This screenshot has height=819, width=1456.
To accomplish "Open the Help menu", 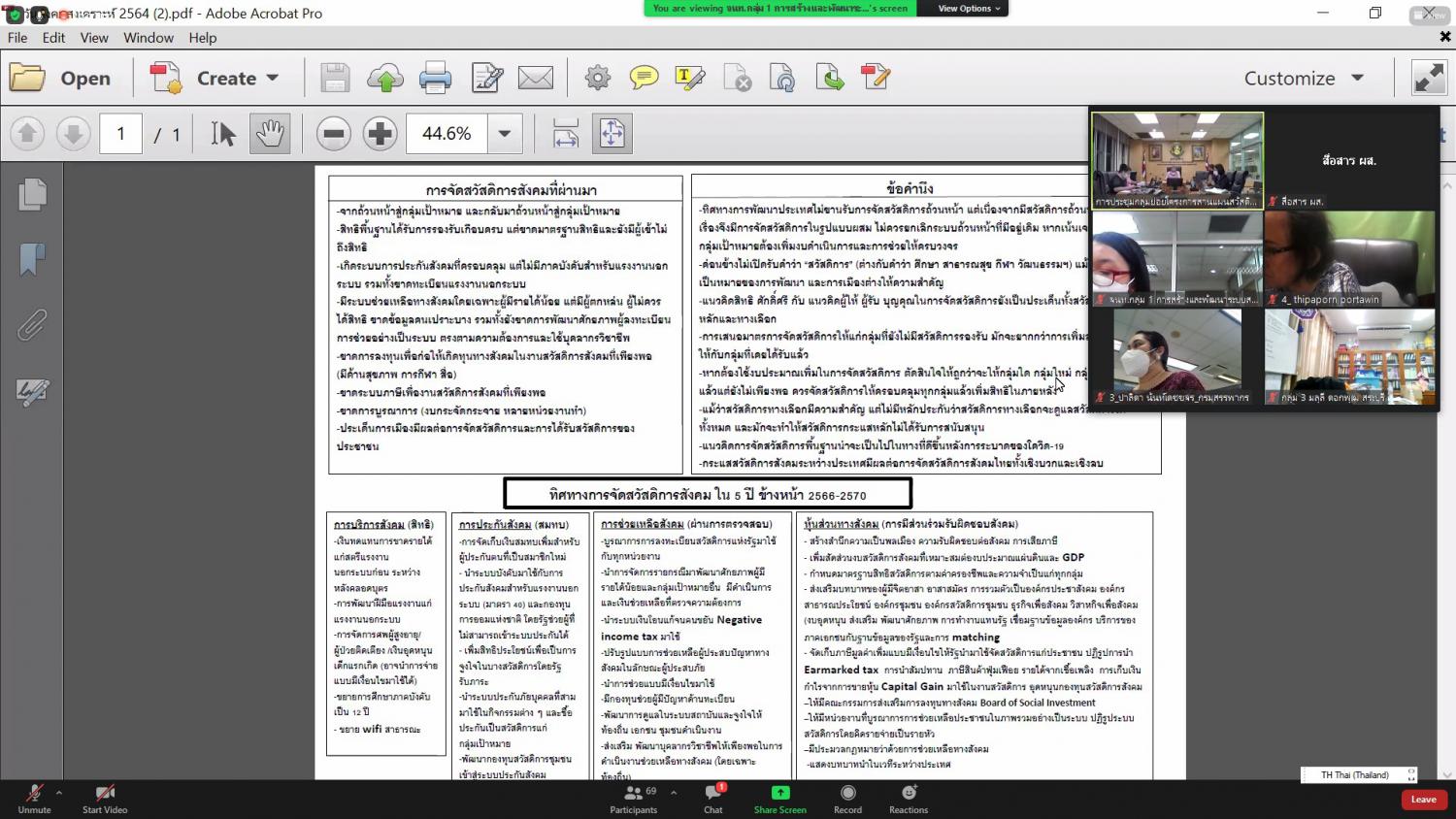I will click(203, 38).
